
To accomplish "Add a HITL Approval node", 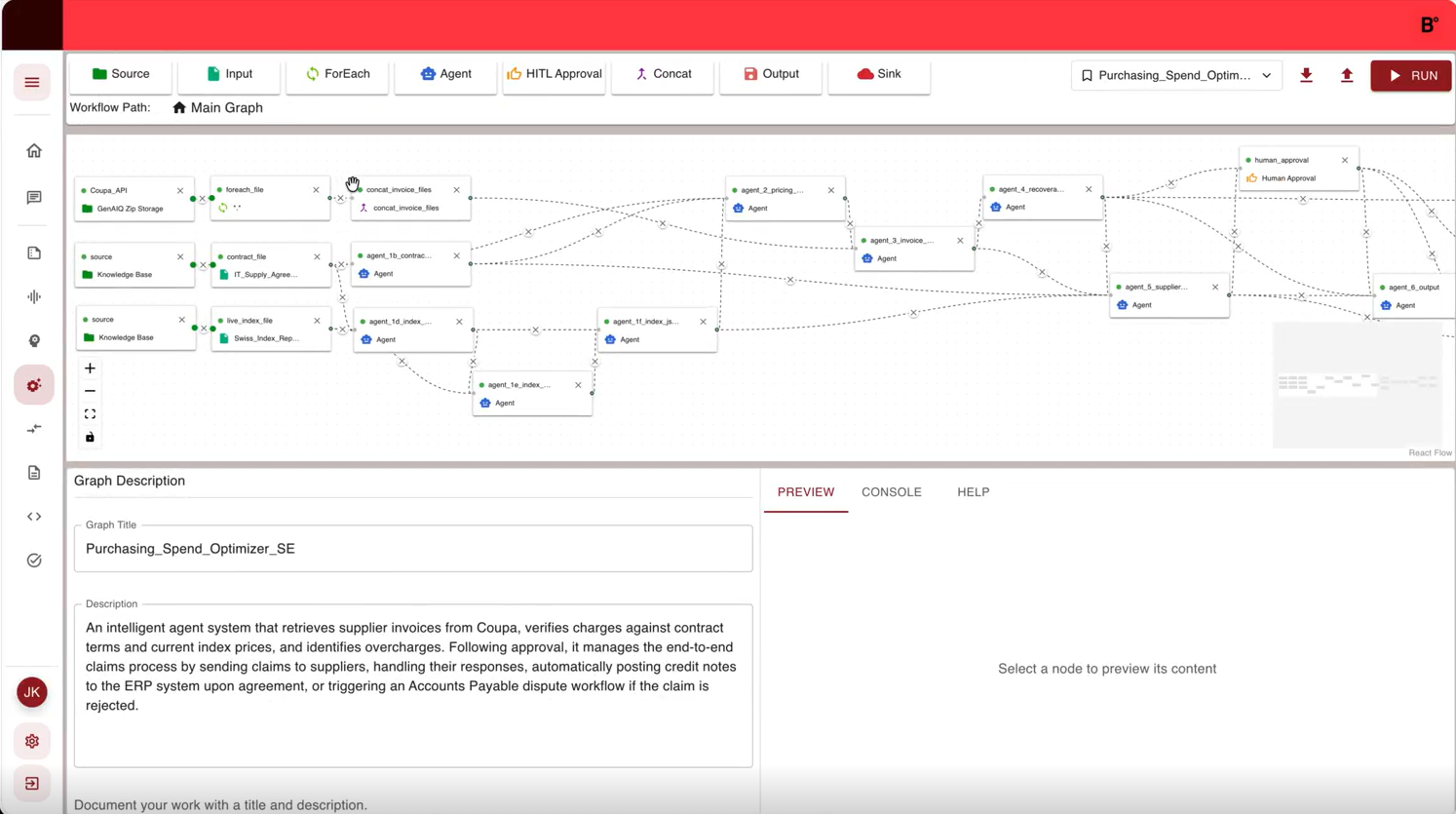I will click(x=554, y=74).
